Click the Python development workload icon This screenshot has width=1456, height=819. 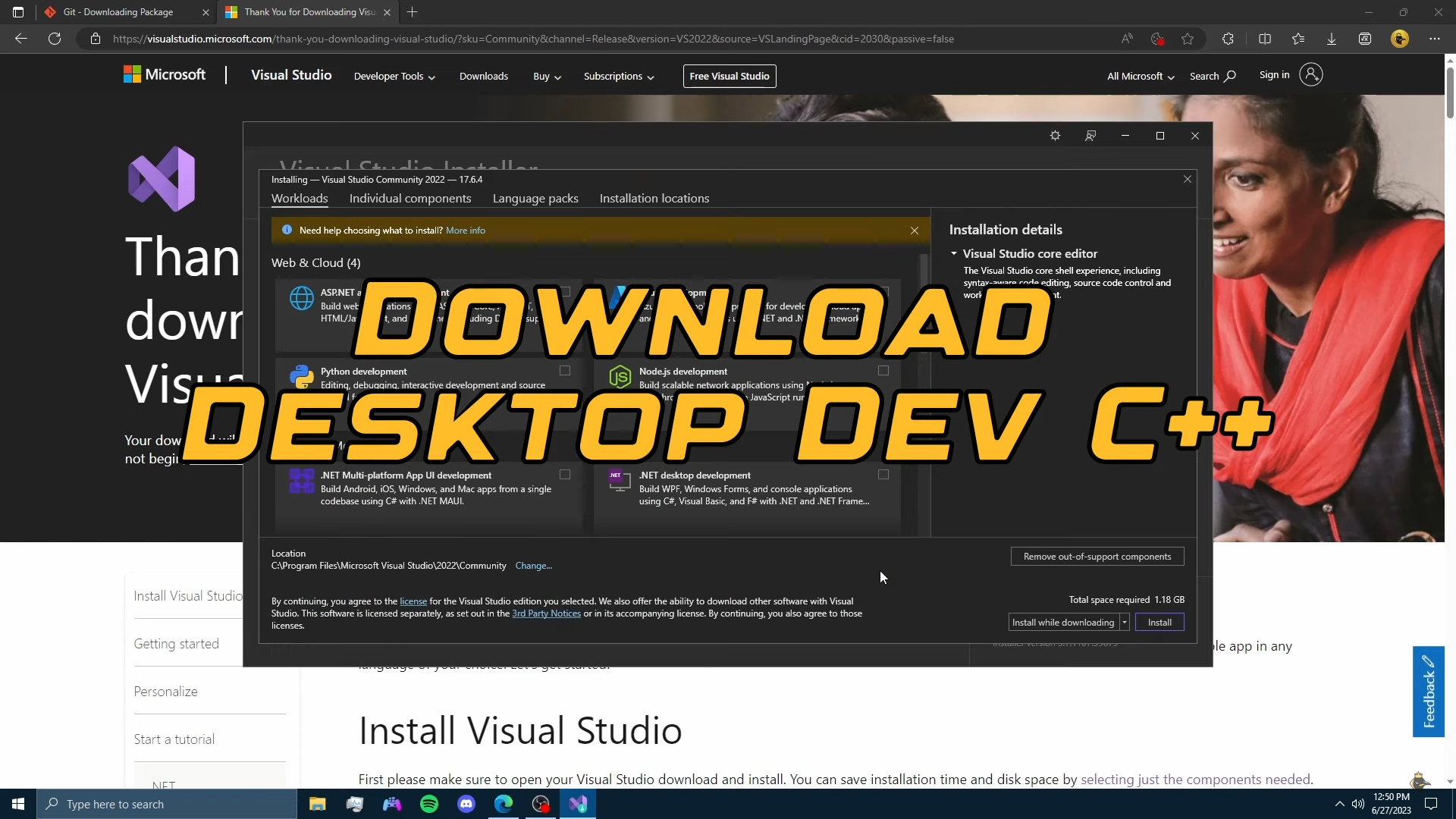(x=302, y=375)
